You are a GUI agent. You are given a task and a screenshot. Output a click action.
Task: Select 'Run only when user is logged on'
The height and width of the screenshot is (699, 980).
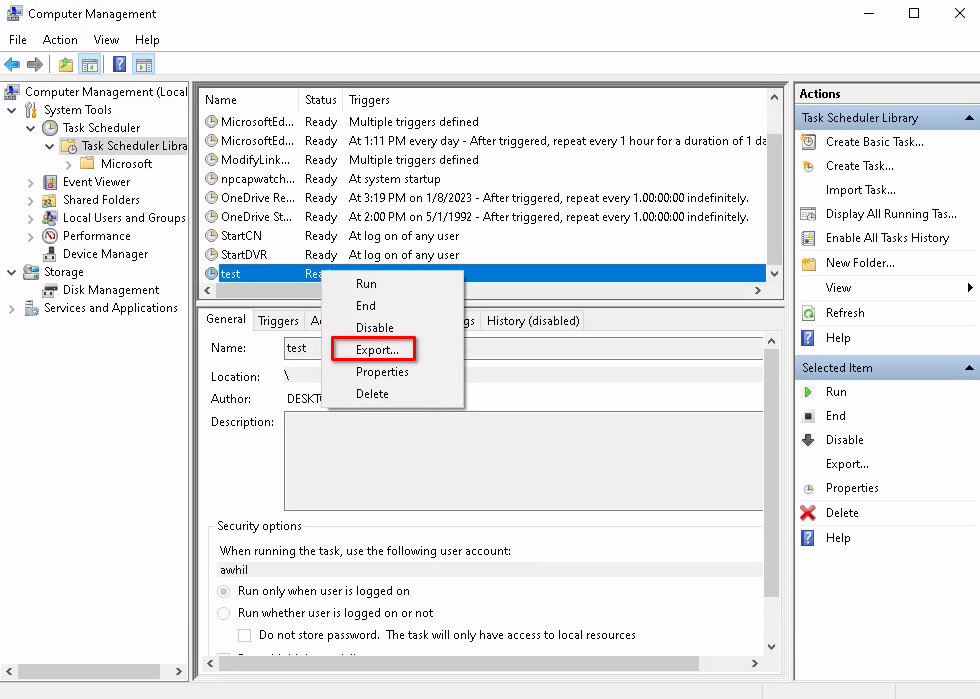click(223, 591)
